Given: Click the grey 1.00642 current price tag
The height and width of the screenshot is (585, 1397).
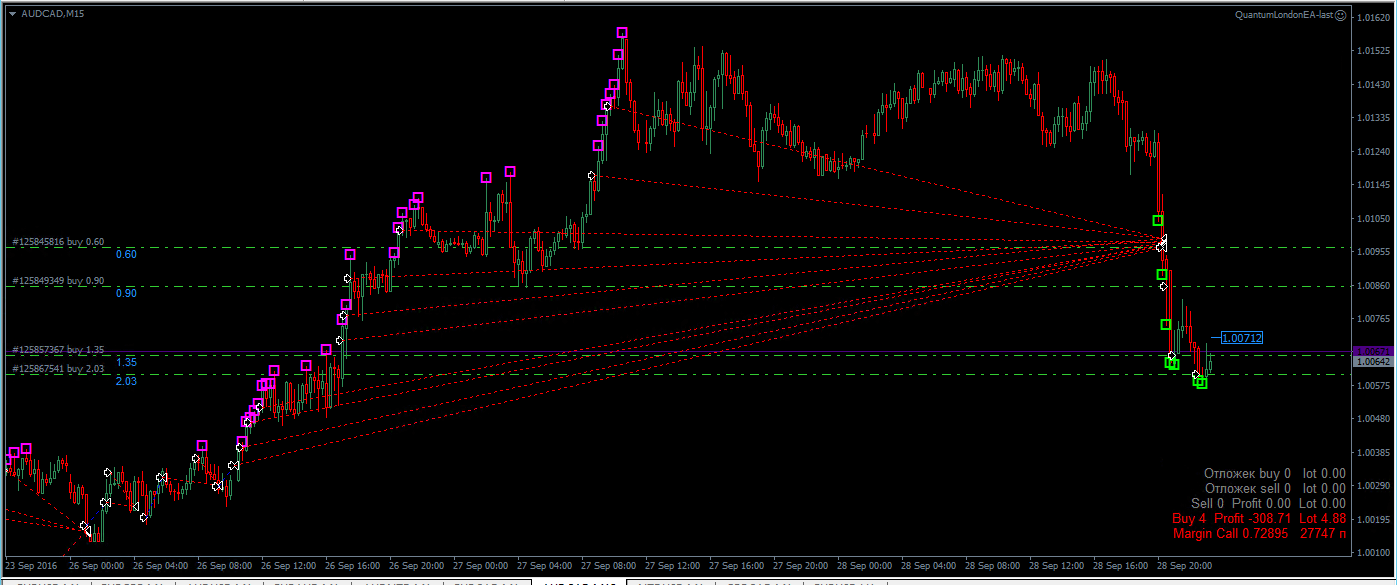Looking at the screenshot, I should 1371,361.
